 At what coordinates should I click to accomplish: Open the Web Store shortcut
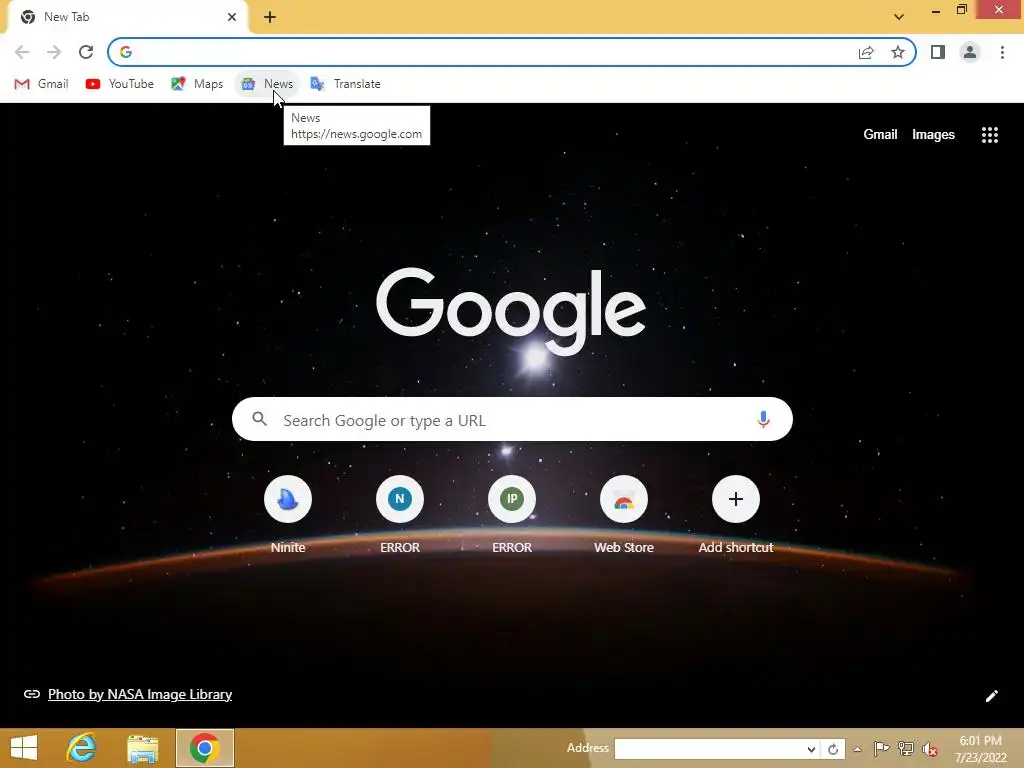tap(624, 516)
